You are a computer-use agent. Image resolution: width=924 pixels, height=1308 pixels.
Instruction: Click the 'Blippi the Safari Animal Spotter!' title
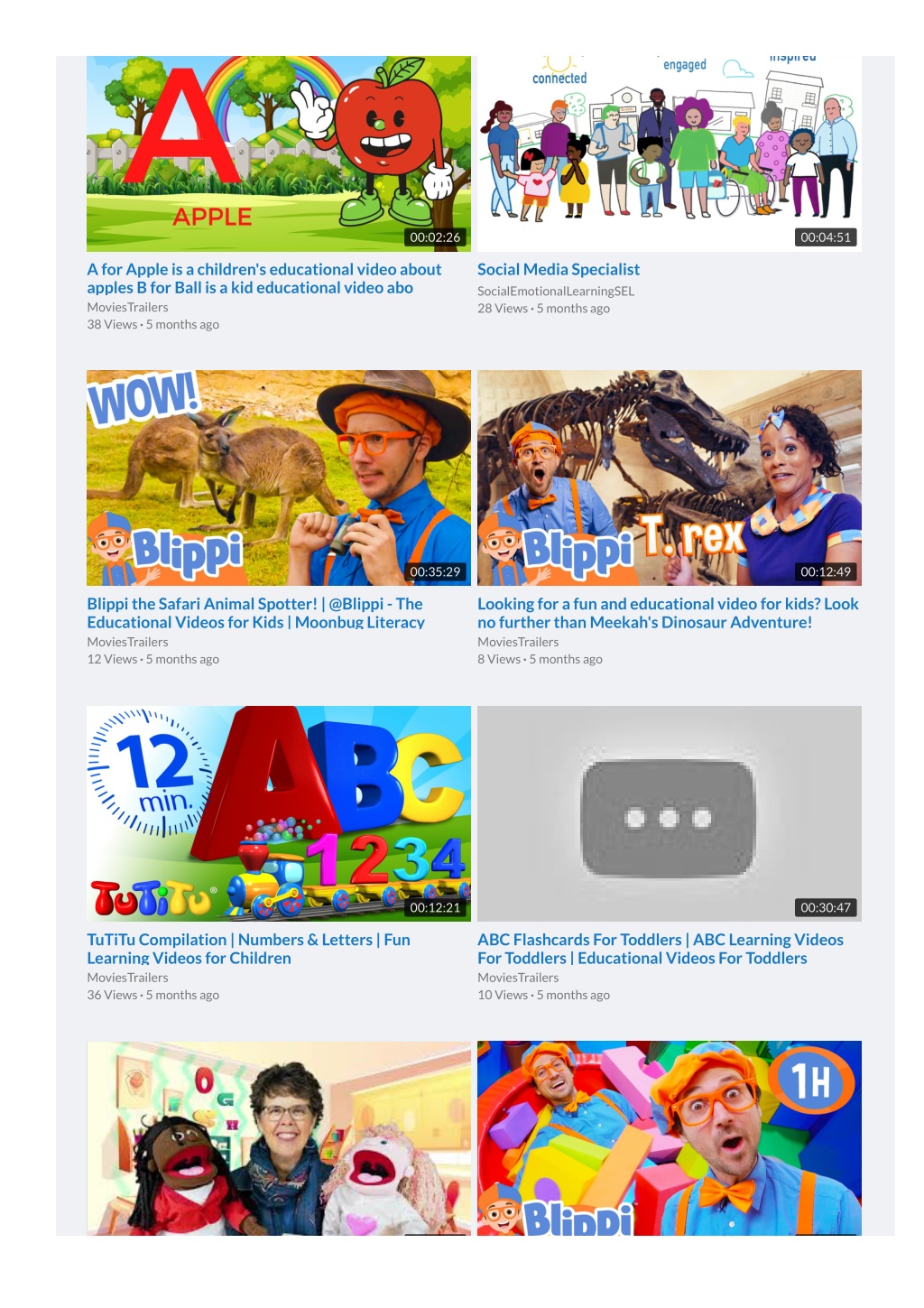[255, 613]
